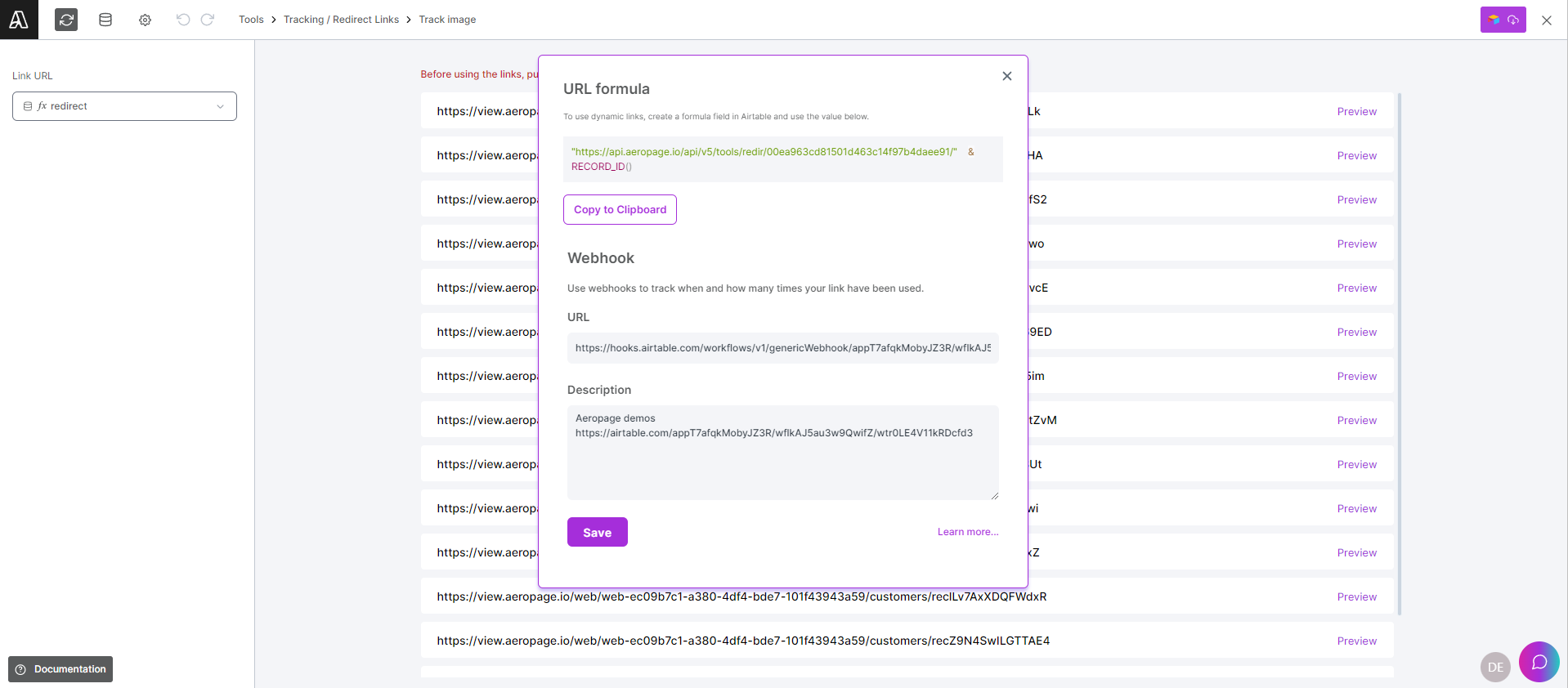Go to Tools breadcrumb
Image resolution: width=1568 pixels, height=688 pixels.
(x=251, y=20)
